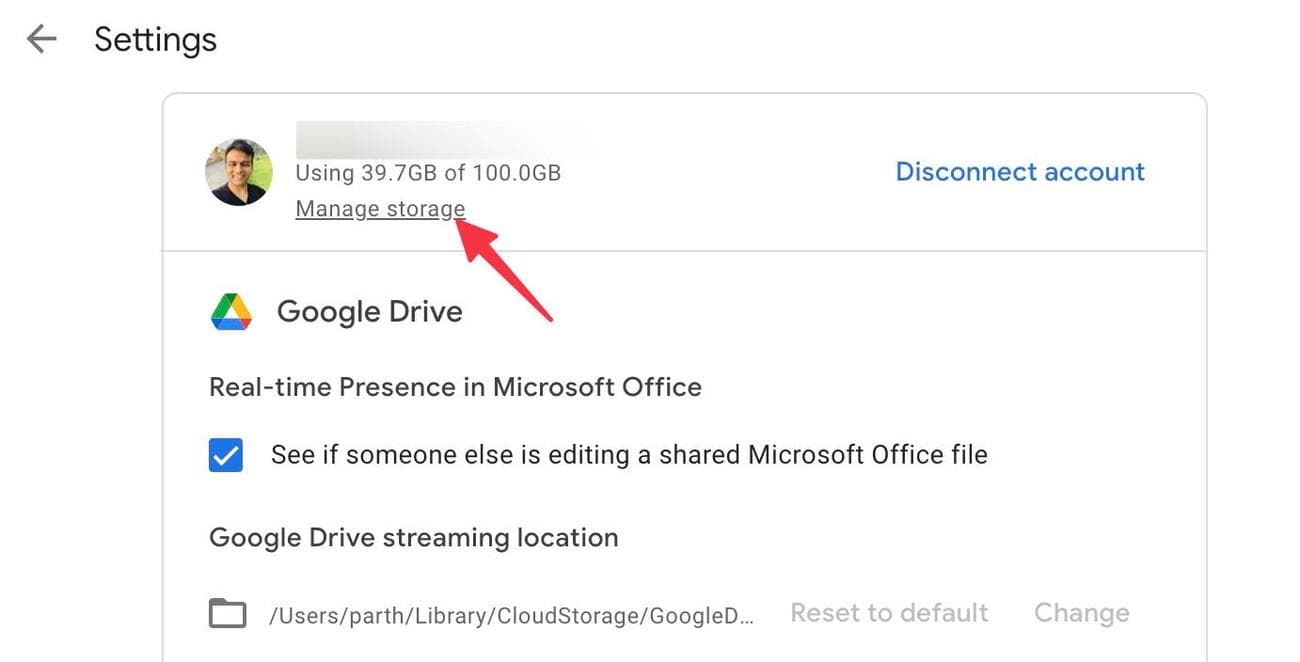The height and width of the screenshot is (662, 1300).
Task: Click the storage usage text showing 39.7GB
Action: point(428,172)
